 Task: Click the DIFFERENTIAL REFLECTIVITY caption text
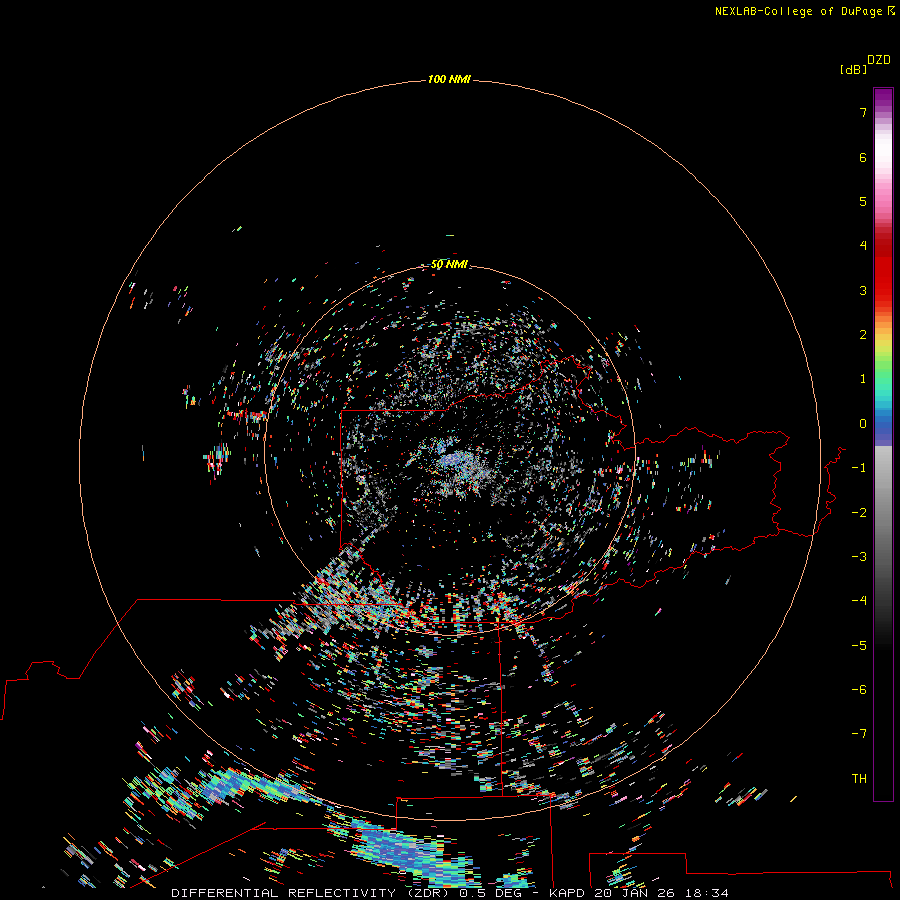click(x=284, y=893)
